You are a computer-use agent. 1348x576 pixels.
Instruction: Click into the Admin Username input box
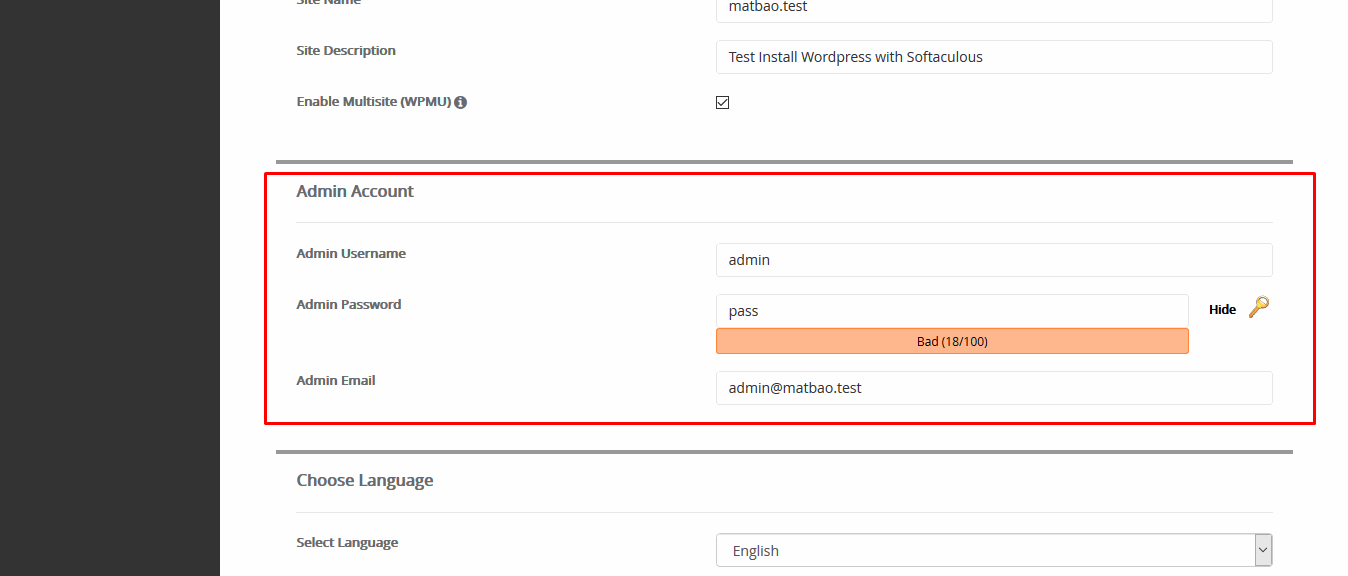point(993,260)
